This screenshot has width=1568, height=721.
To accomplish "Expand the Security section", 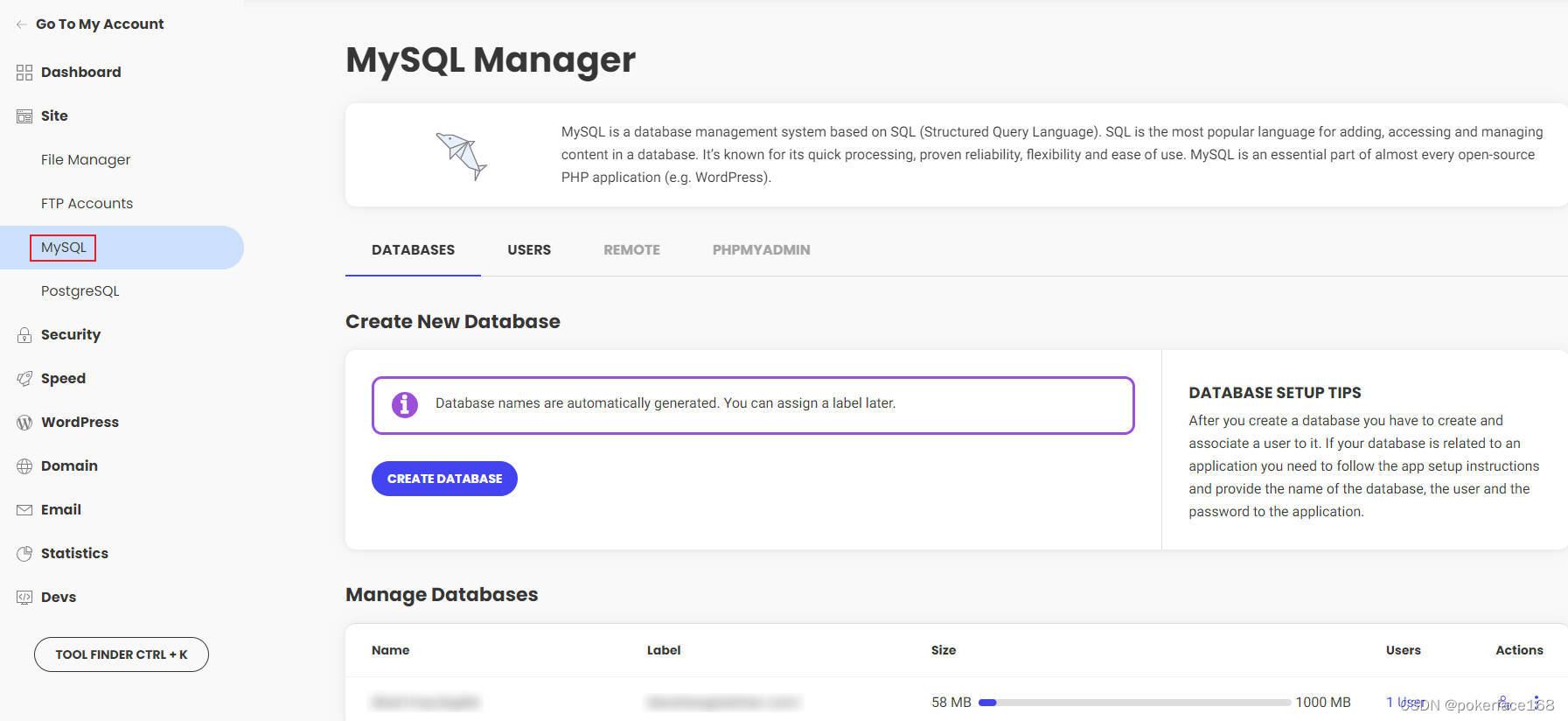I will [70, 334].
